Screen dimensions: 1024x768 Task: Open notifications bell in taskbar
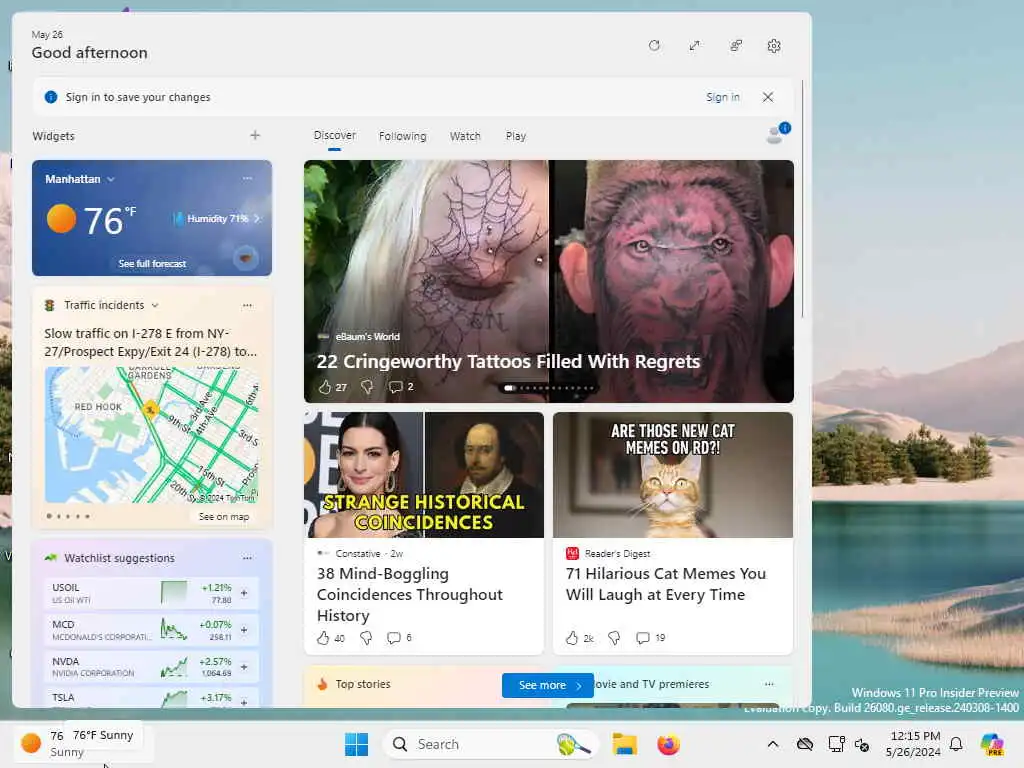tap(956, 744)
